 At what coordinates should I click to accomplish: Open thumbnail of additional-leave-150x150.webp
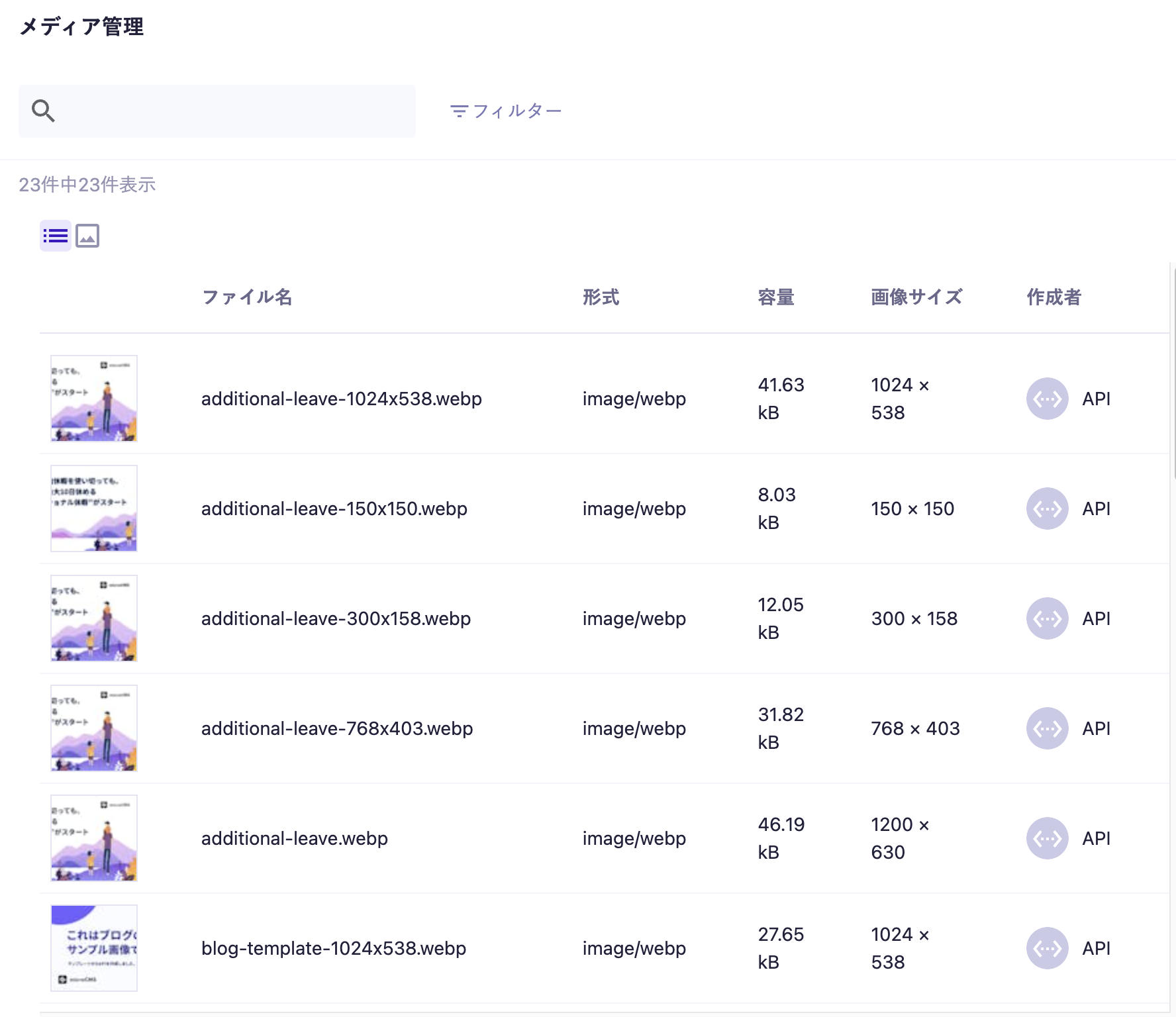coord(94,508)
